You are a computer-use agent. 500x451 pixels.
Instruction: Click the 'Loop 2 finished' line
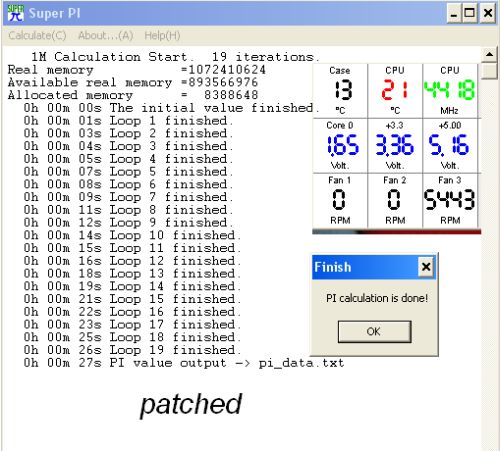click(x=128, y=133)
